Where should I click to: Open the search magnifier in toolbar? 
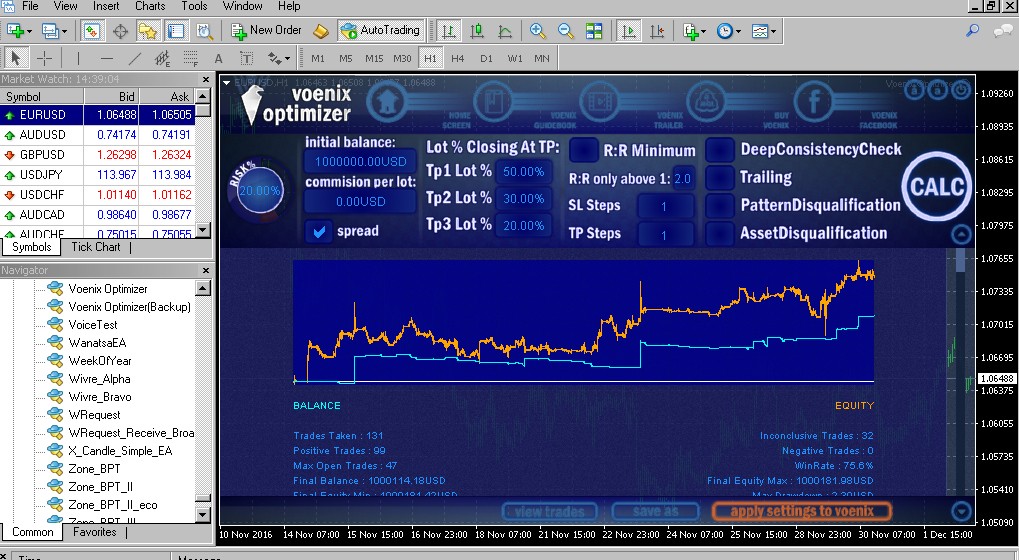click(x=973, y=31)
